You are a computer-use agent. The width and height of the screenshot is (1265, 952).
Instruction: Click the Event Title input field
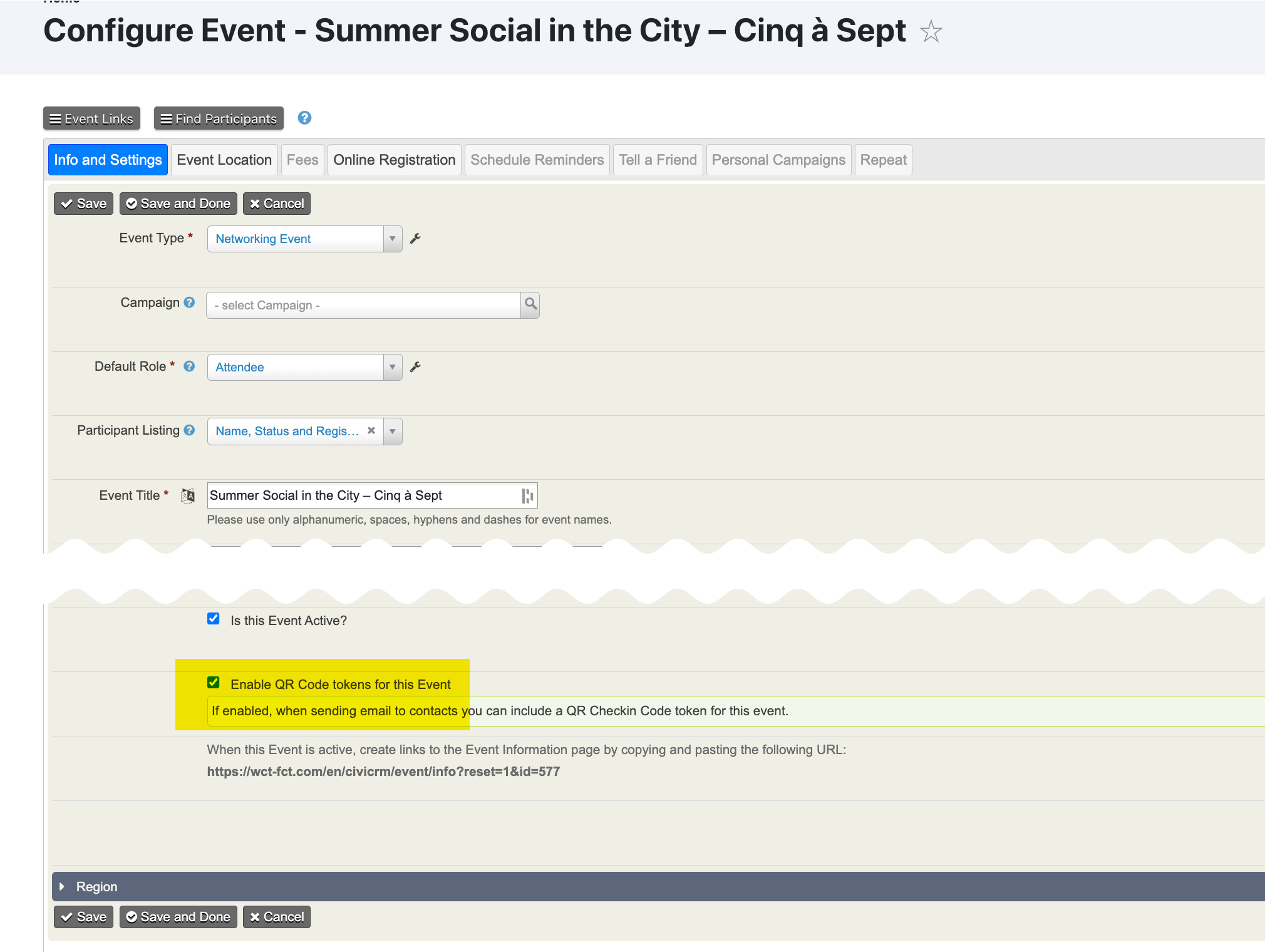click(x=371, y=495)
